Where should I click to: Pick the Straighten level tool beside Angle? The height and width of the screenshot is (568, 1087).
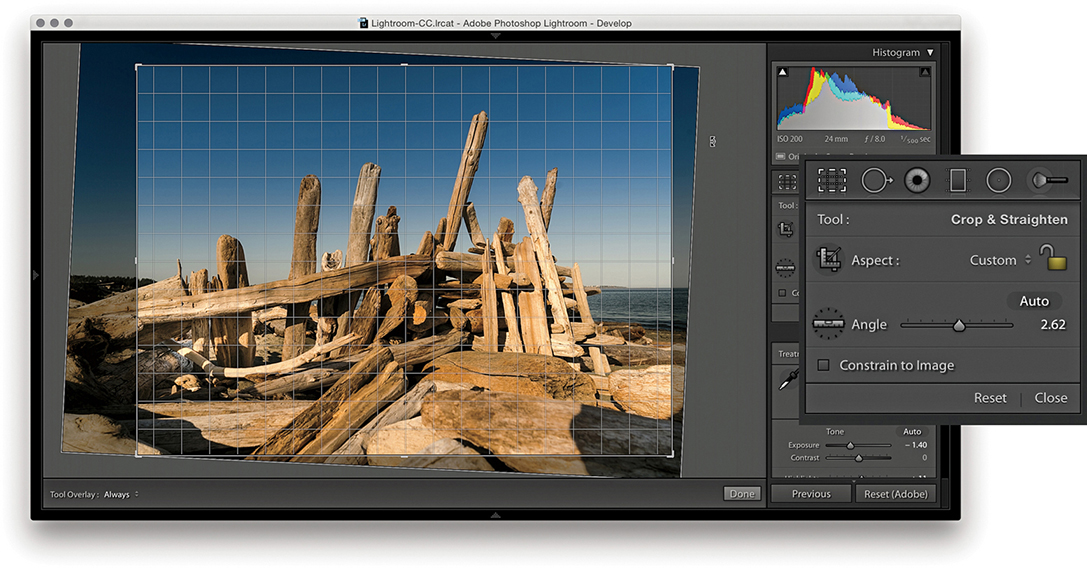(x=828, y=324)
